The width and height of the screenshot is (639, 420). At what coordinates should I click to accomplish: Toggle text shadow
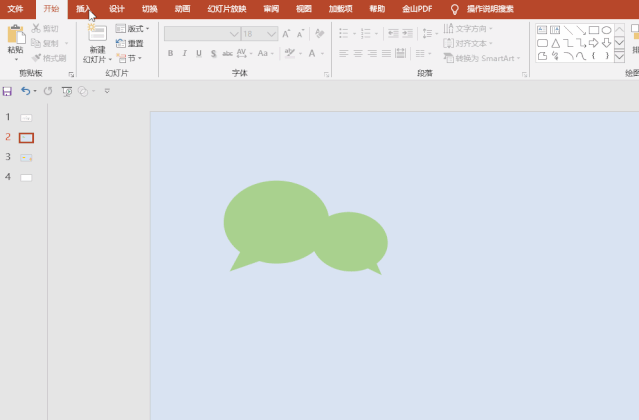point(213,53)
